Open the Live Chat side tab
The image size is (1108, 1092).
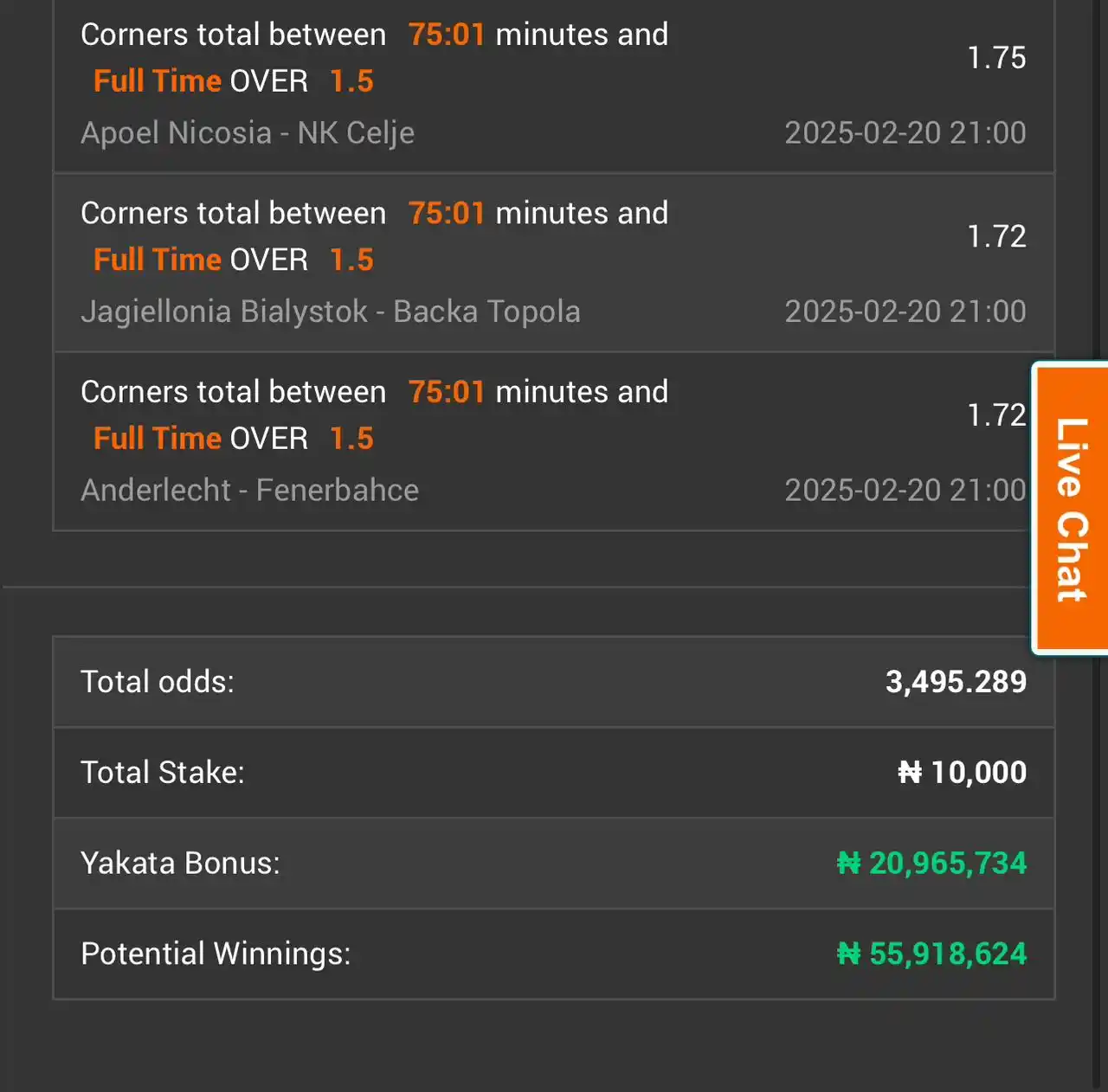1071,508
